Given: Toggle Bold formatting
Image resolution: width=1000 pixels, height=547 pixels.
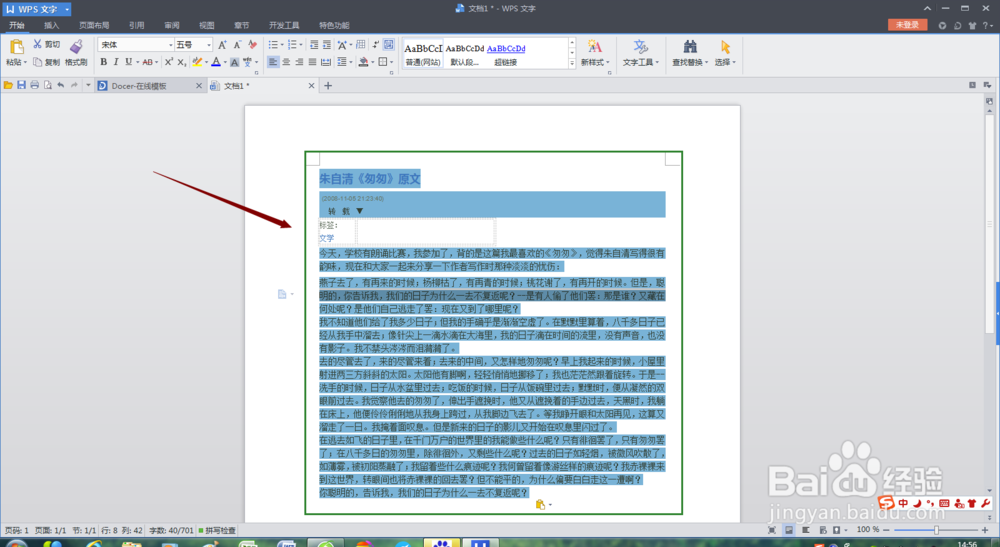Looking at the screenshot, I should (x=103, y=62).
